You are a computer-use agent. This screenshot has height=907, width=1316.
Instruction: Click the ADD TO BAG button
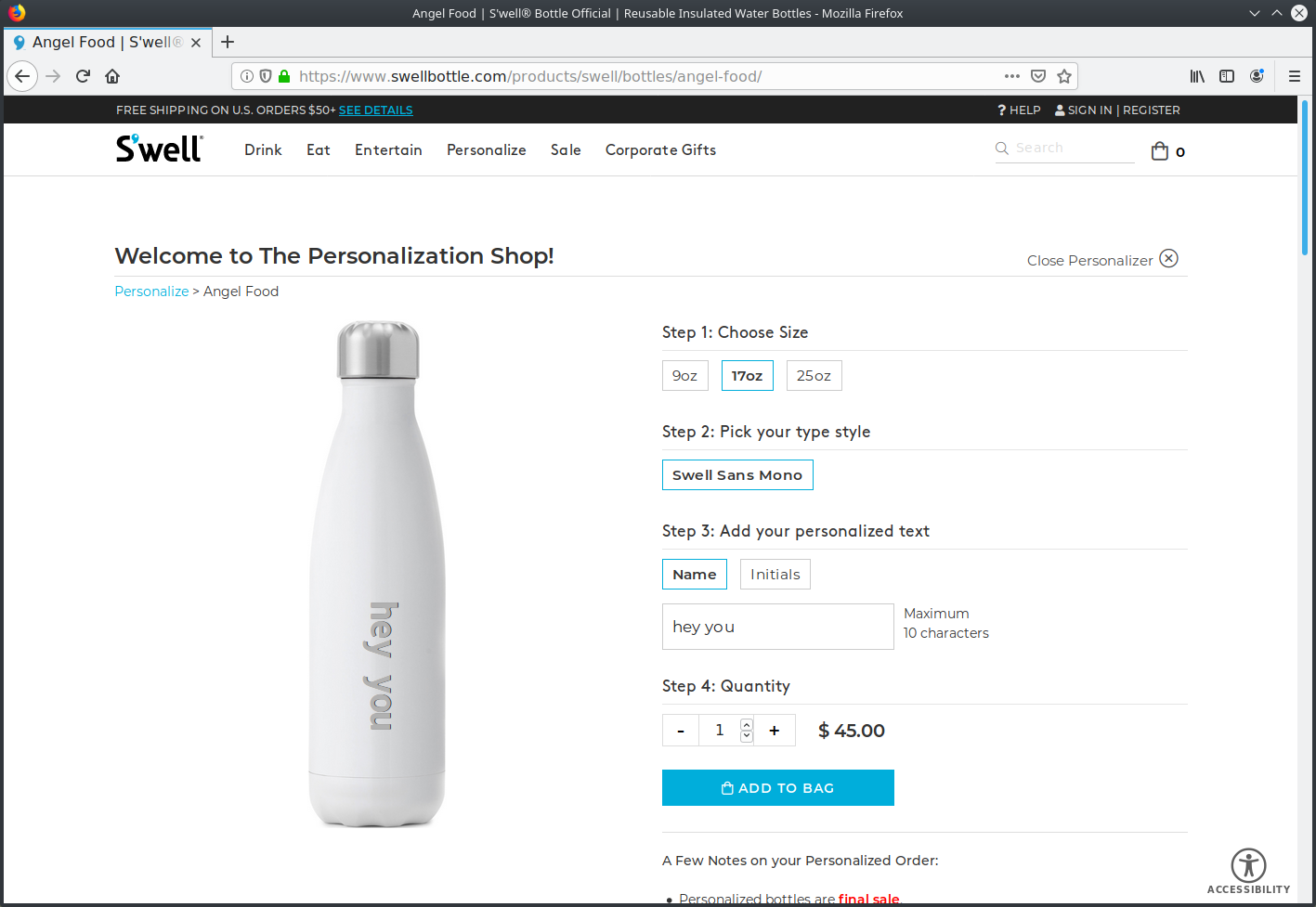click(778, 788)
